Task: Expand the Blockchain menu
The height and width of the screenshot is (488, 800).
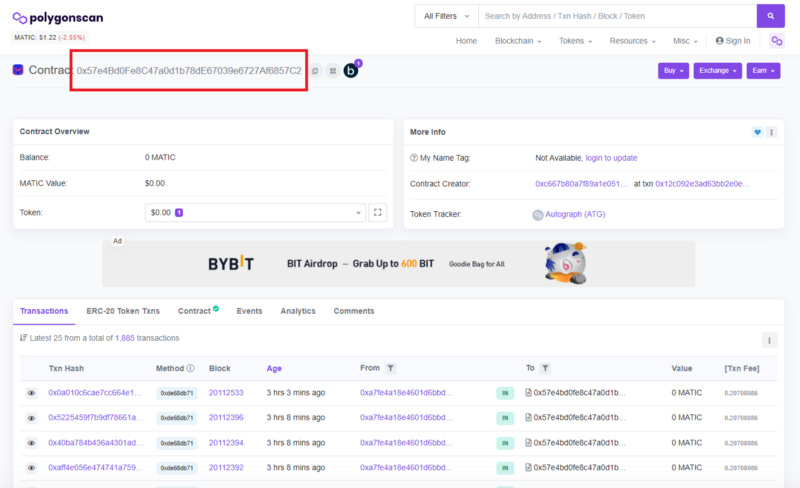Action: click(518, 41)
